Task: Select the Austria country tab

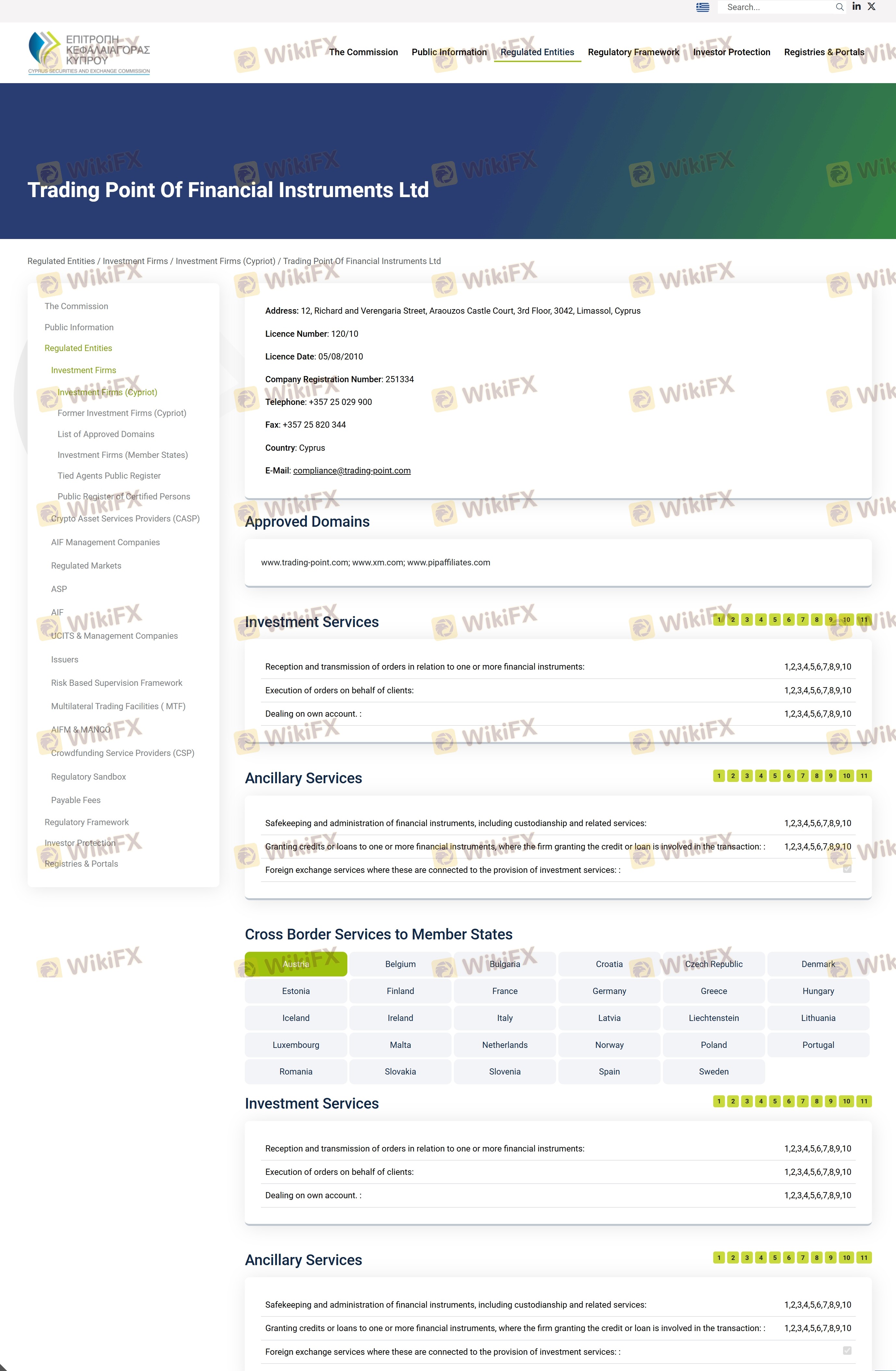Action: [x=296, y=964]
